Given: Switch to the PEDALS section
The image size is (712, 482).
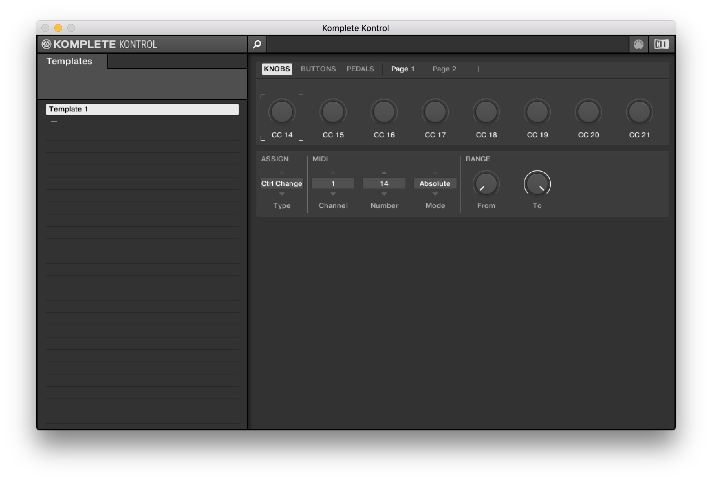Looking at the screenshot, I should click(360, 69).
